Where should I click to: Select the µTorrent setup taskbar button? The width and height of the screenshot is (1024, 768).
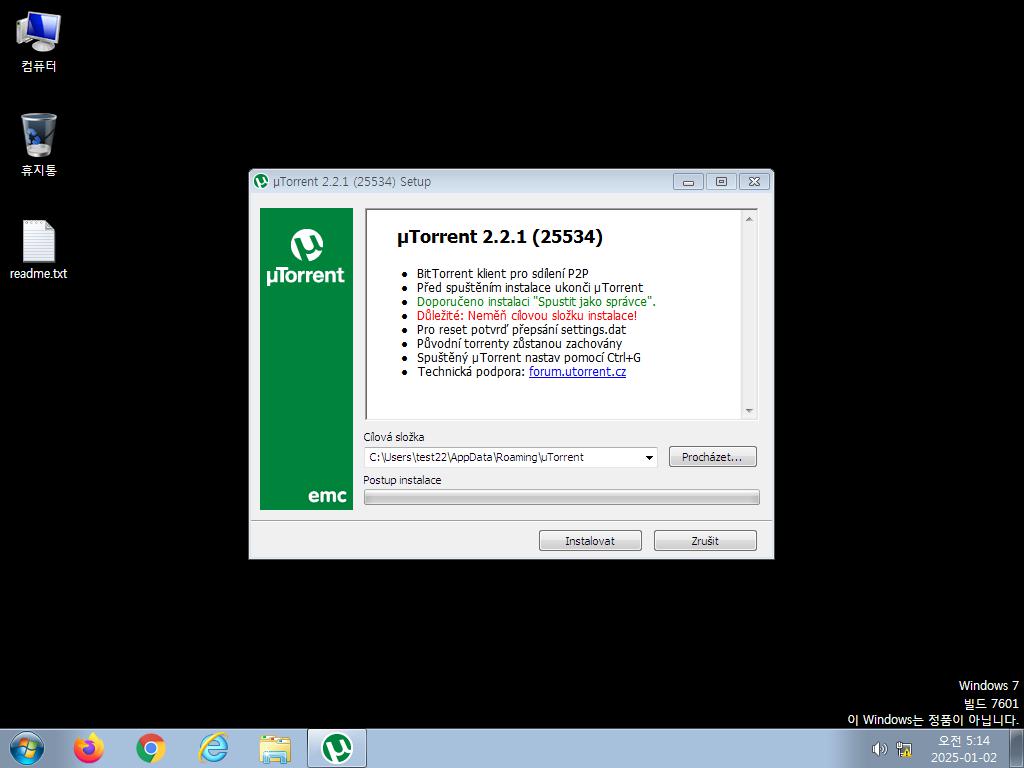pyautogui.click(x=337, y=748)
